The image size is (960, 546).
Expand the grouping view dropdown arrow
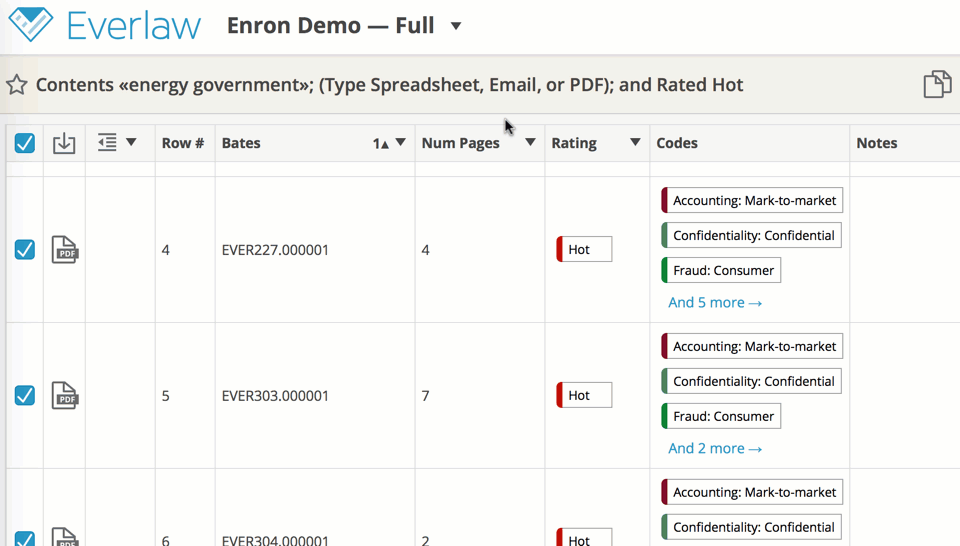coord(131,143)
